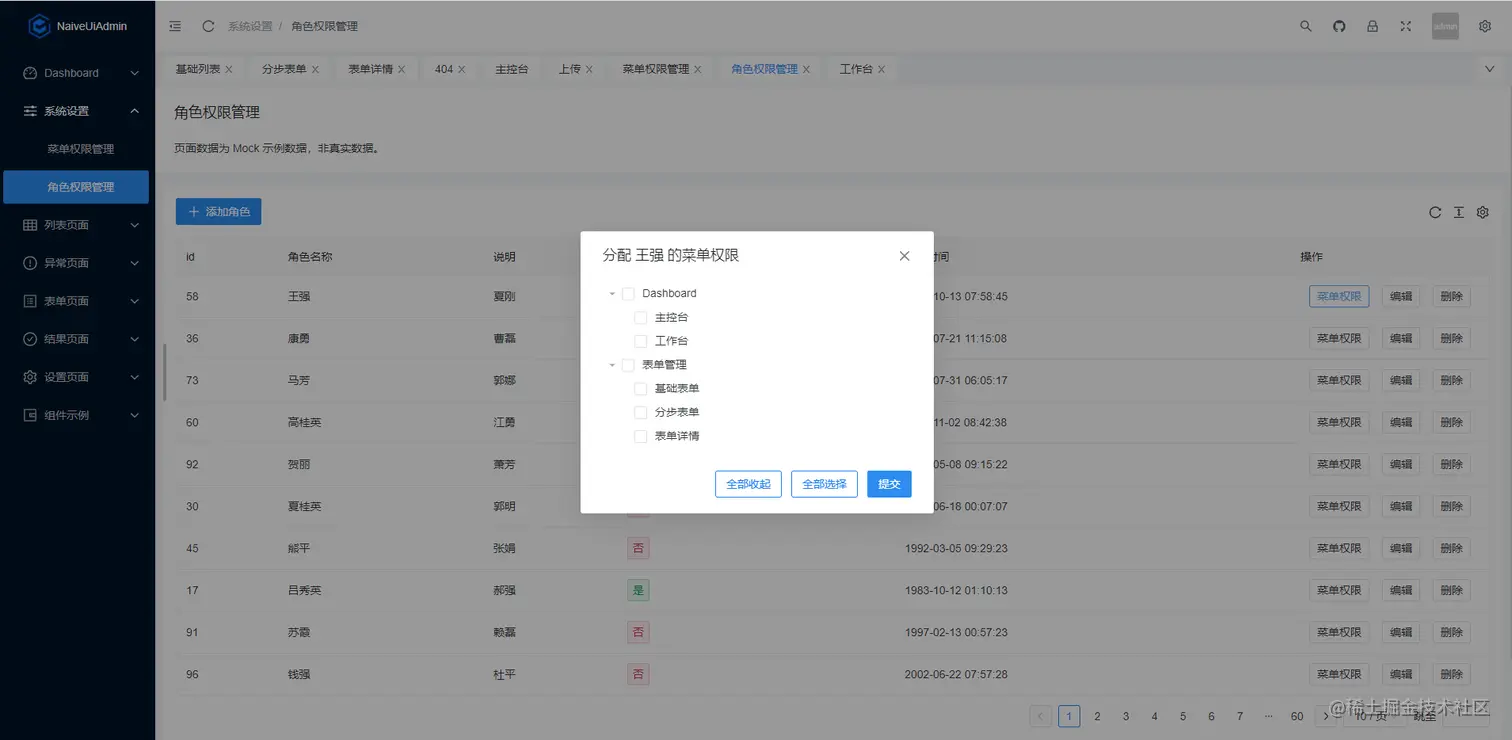Toggle fullscreen with the expand icon

[1405, 26]
